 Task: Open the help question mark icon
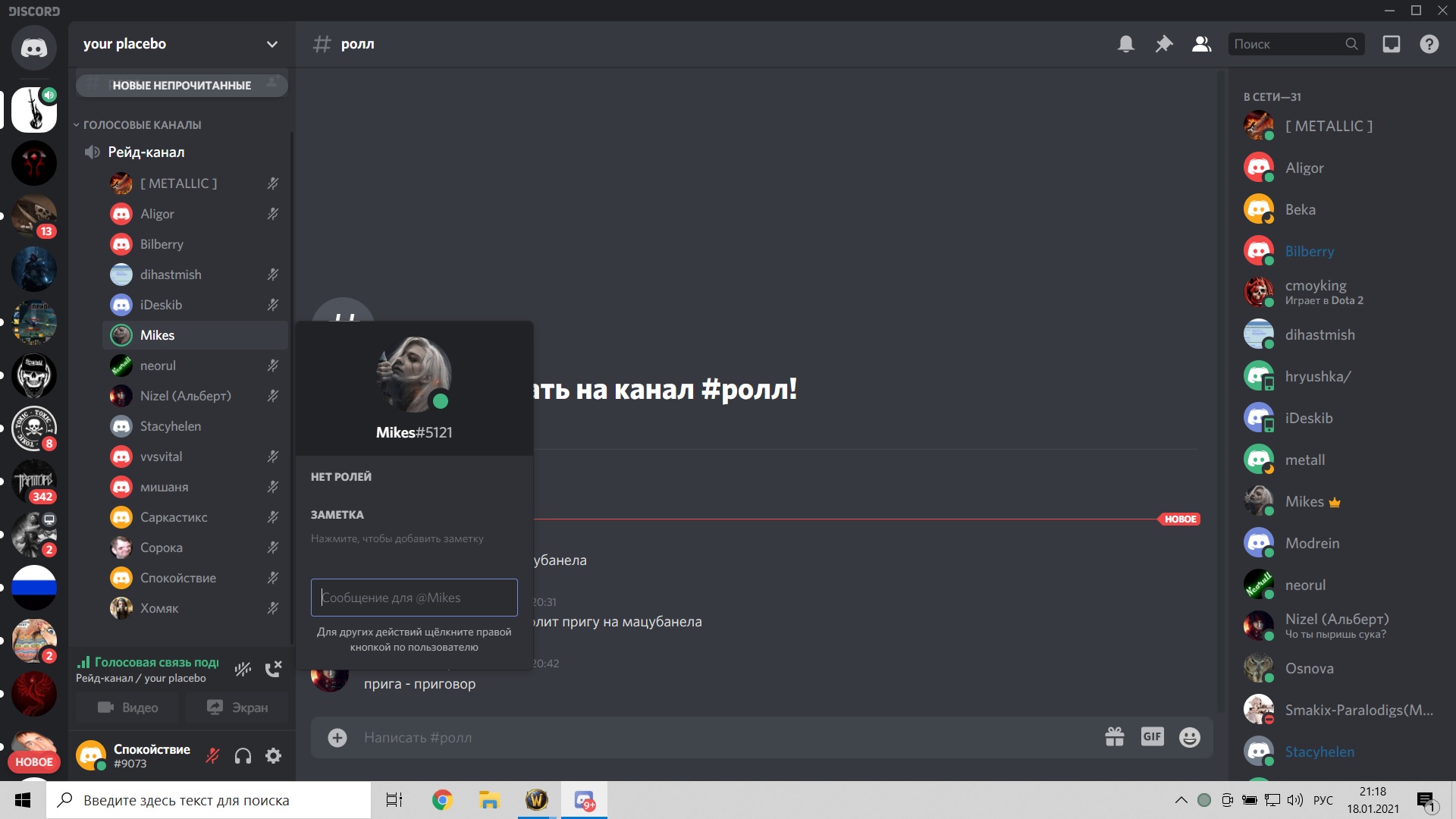[1429, 44]
